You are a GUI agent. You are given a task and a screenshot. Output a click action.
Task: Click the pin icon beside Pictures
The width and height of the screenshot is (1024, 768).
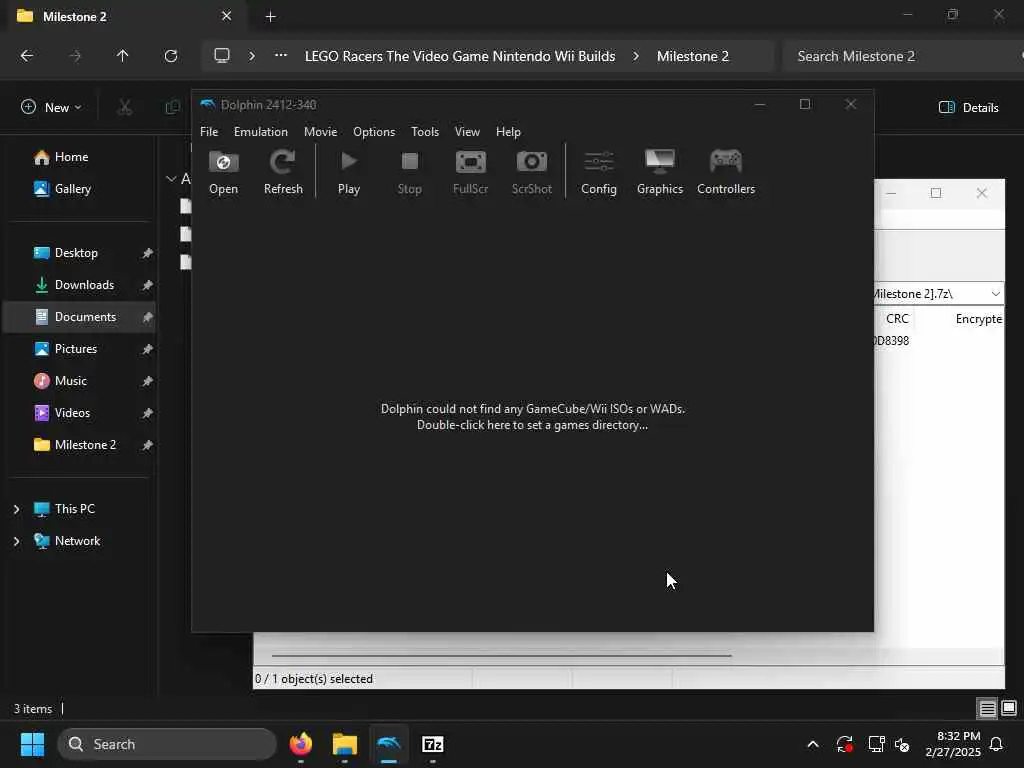[148, 349]
